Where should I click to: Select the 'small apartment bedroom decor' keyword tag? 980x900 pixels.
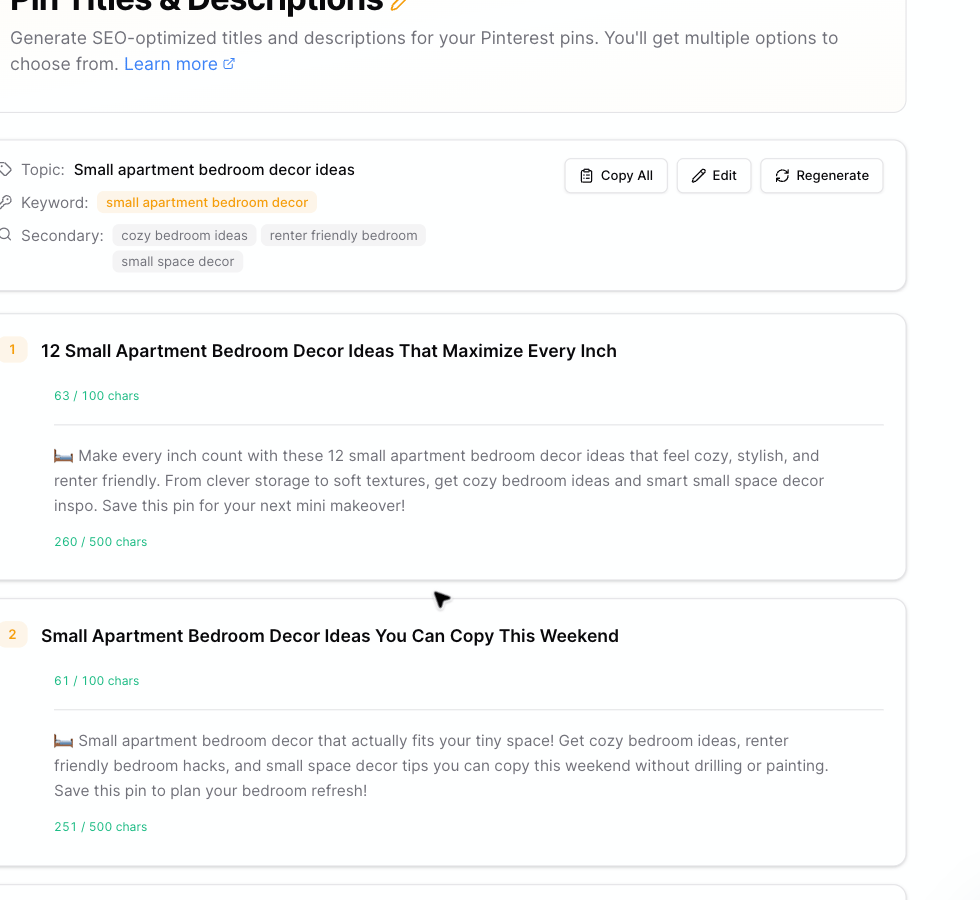pos(207,202)
